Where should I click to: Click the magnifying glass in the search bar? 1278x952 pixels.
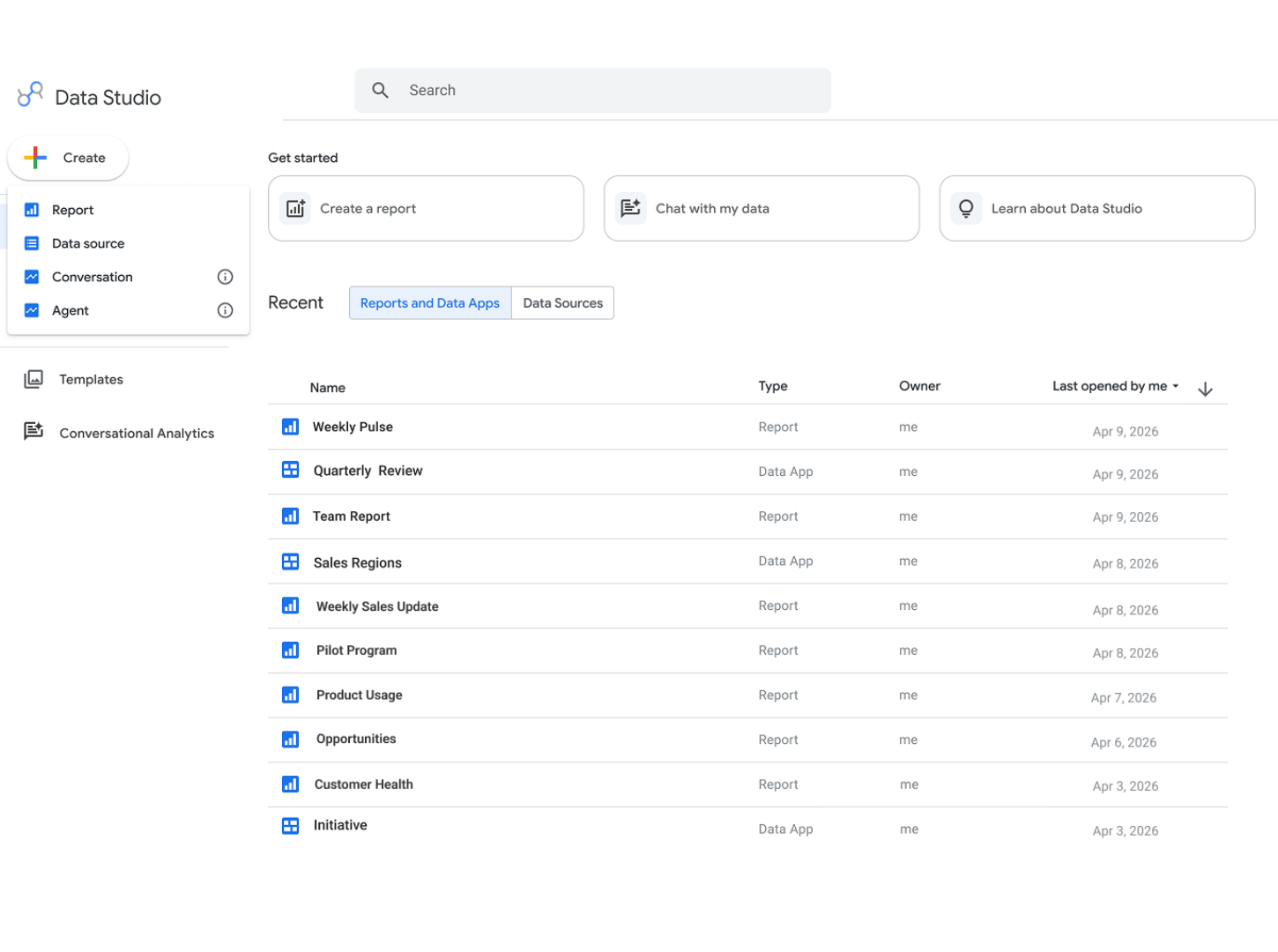click(x=380, y=90)
